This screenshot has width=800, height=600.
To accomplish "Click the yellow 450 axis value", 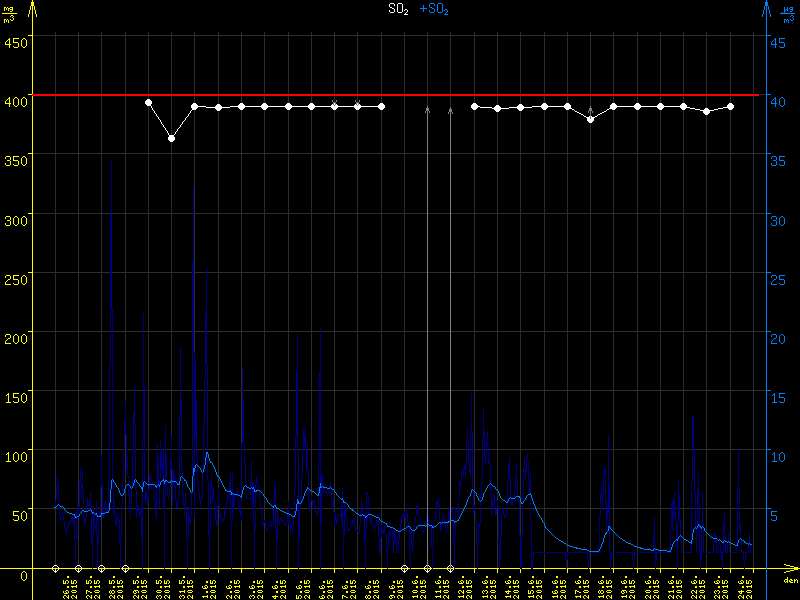I will click(x=15, y=42).
